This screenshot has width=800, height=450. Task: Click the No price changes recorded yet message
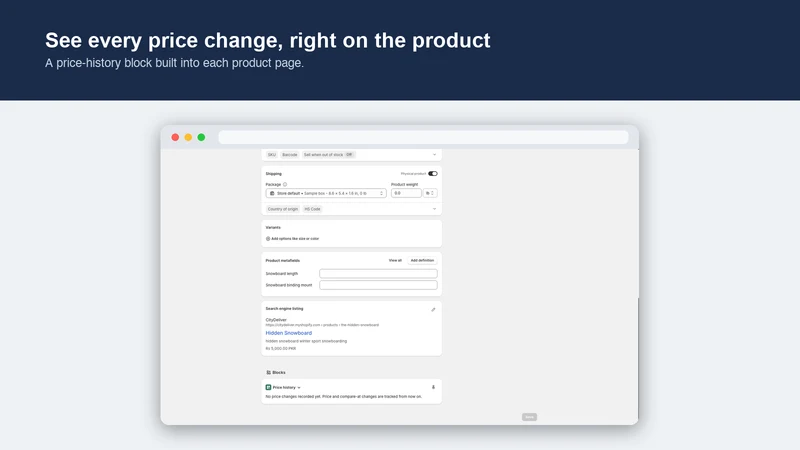tap(344, 396)
